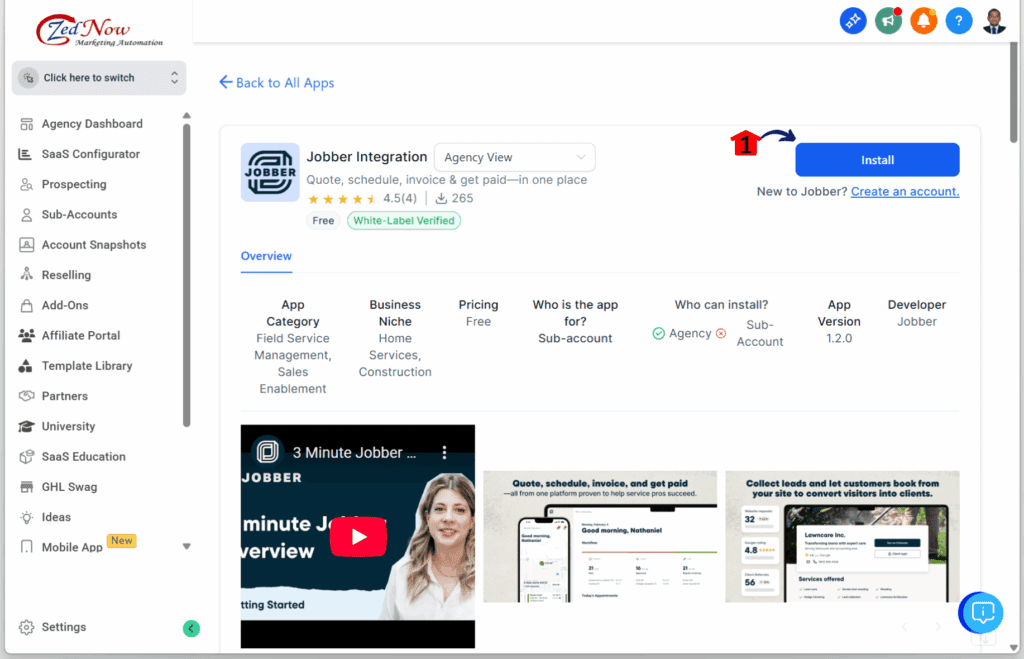
Task: Toggle the White-Label Verified badge
Action: [404, 220]
